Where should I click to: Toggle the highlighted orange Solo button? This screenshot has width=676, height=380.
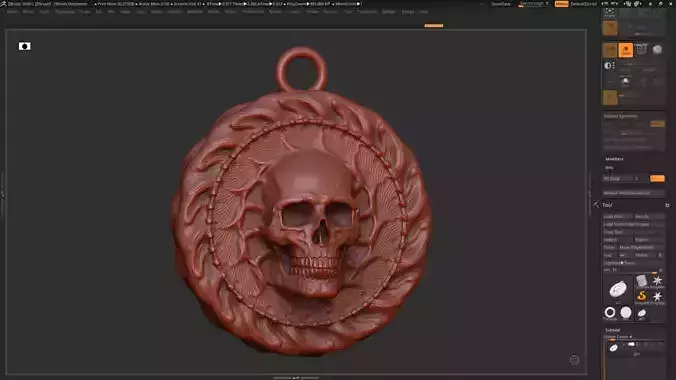[x=626, y=50]
